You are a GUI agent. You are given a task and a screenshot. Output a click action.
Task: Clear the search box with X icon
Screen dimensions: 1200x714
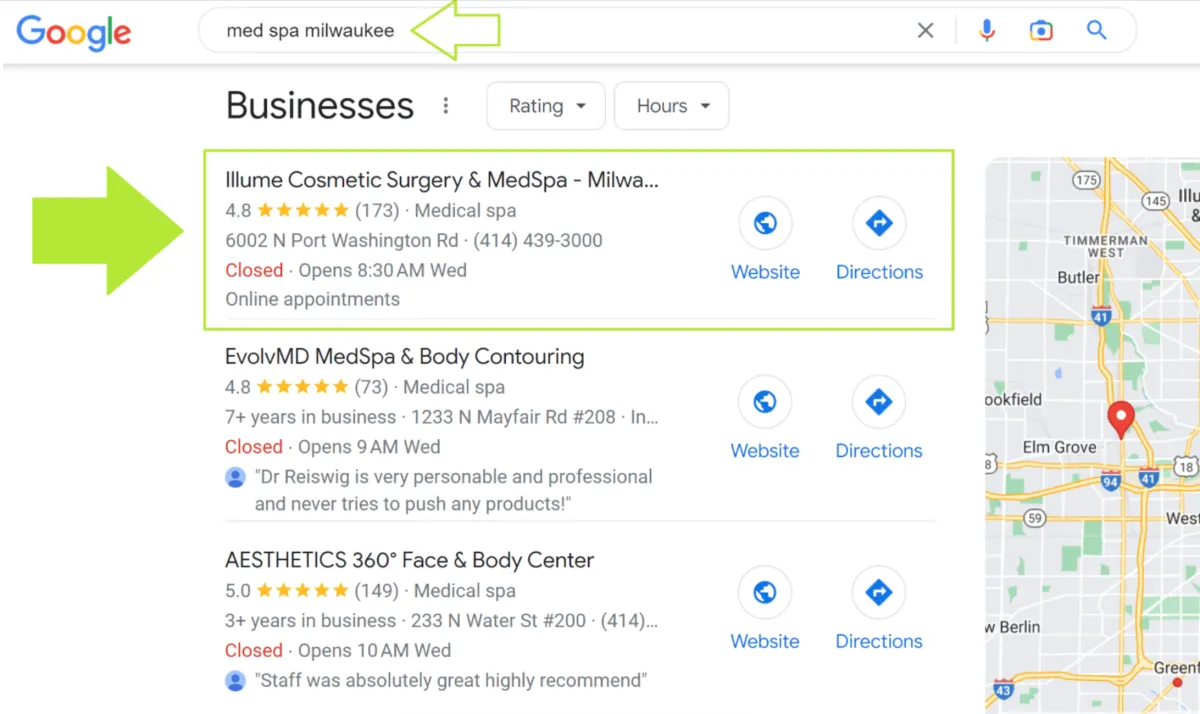click(926, 31)
